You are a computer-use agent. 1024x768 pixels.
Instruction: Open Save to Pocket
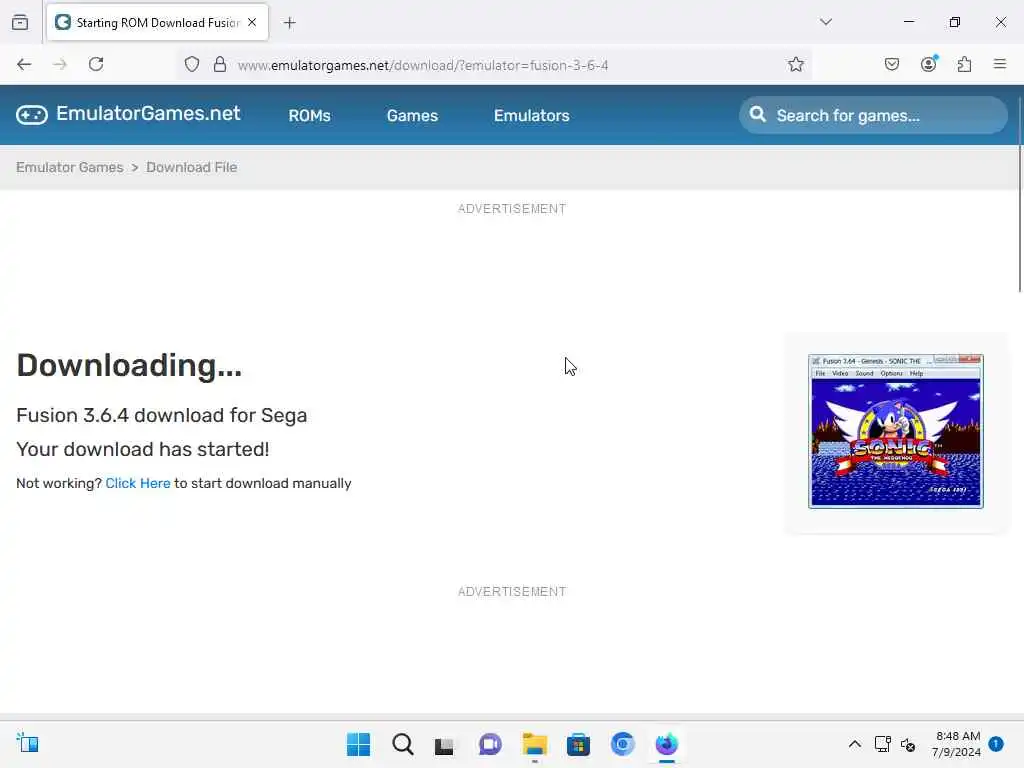pyautogui.click(x=892, y=64)
